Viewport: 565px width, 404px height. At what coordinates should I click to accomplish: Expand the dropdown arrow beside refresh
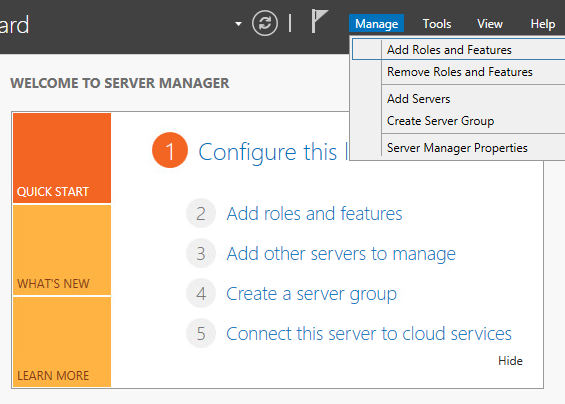[x=238, y=24]
